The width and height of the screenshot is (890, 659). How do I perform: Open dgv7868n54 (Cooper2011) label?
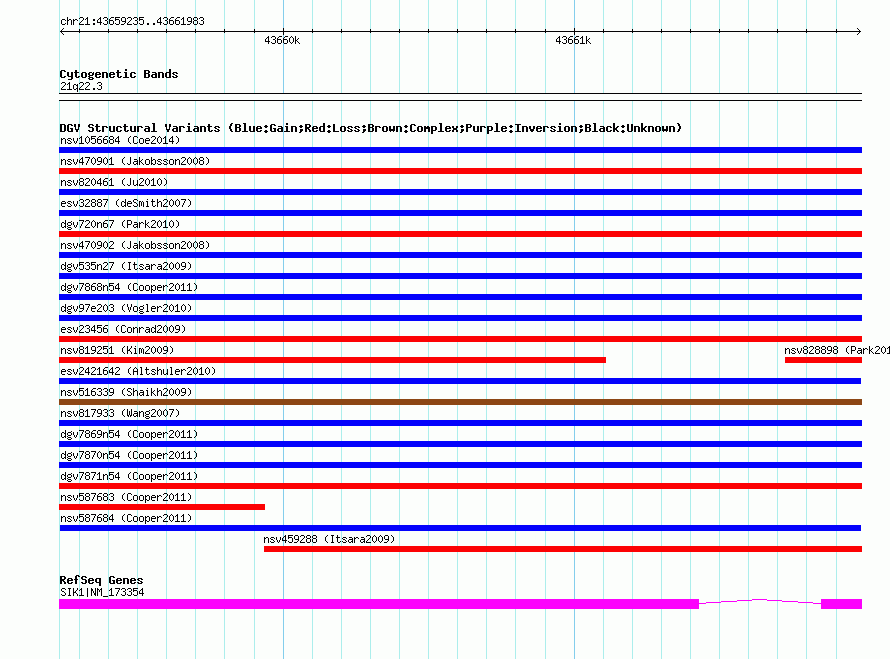pyautogui.click(x=129, y=287)
